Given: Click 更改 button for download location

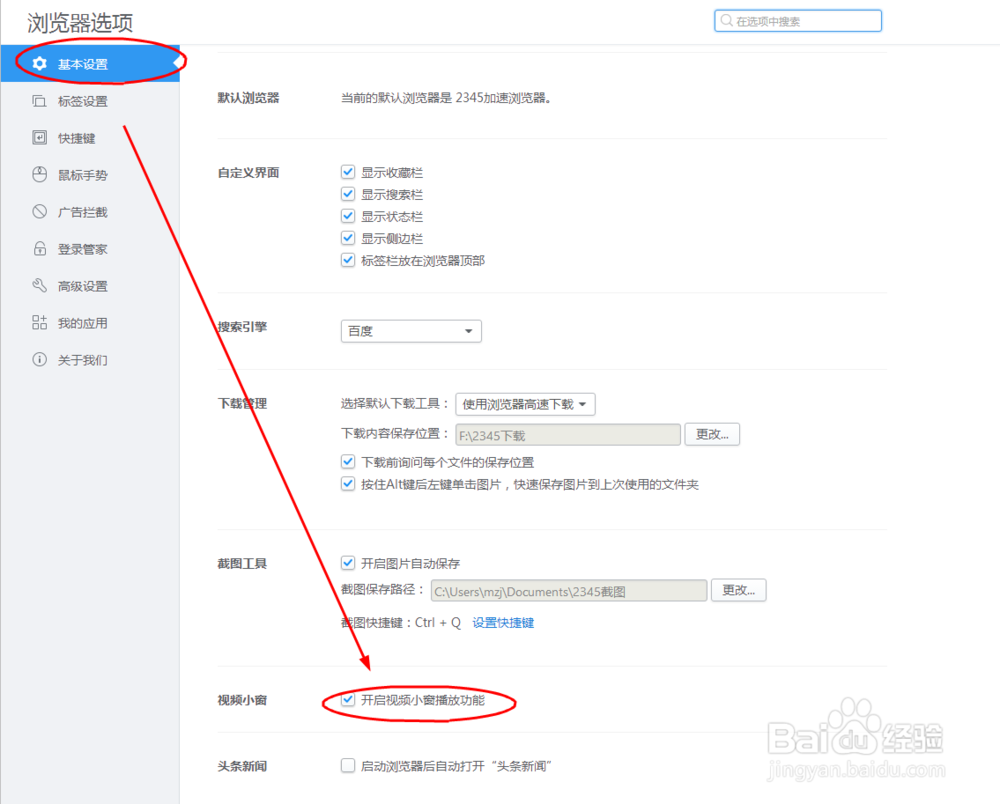Looking at the screenshot, I should pyautogui.click(x=712, y=434).
